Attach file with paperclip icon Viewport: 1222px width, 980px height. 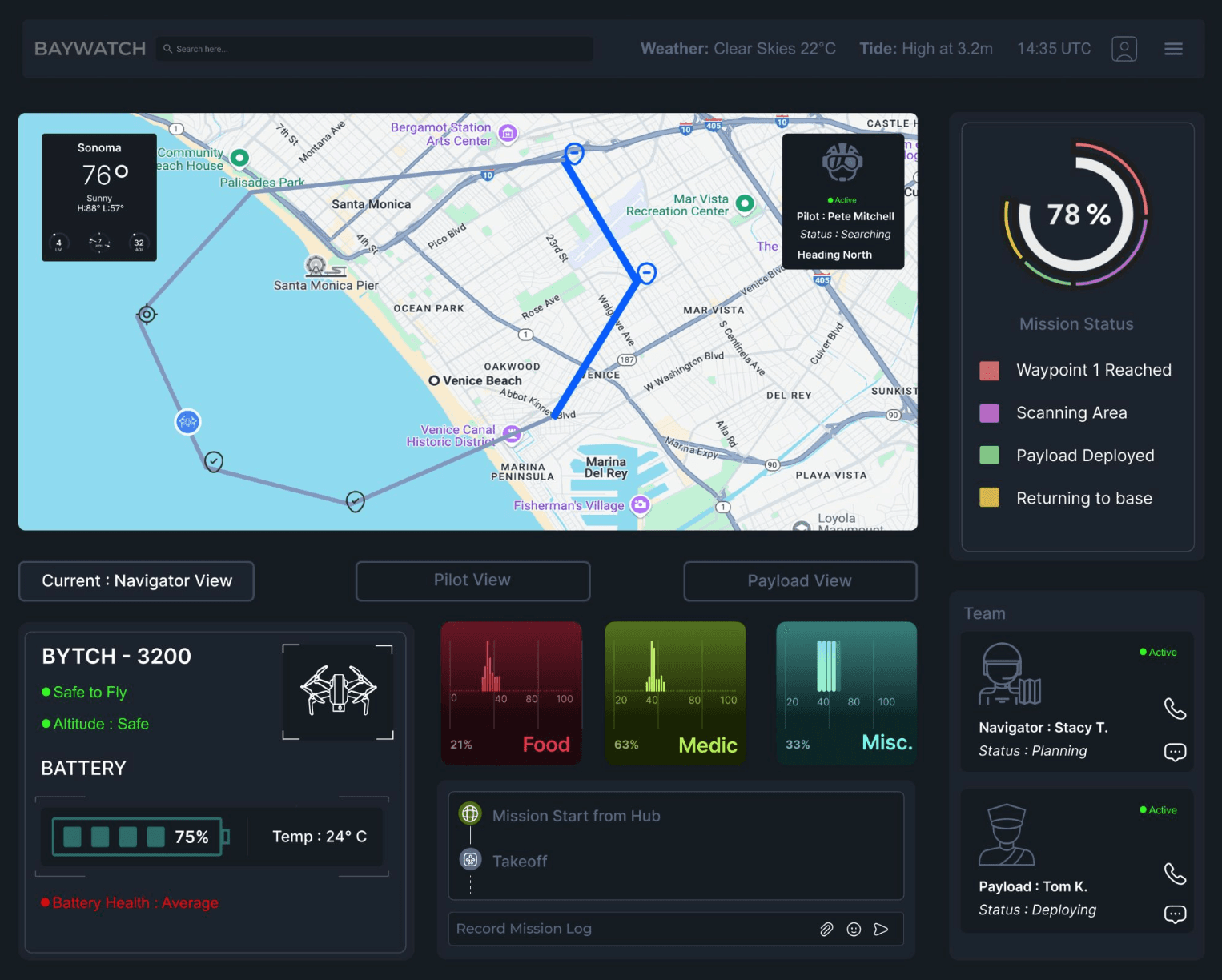(x=826, y=929)
